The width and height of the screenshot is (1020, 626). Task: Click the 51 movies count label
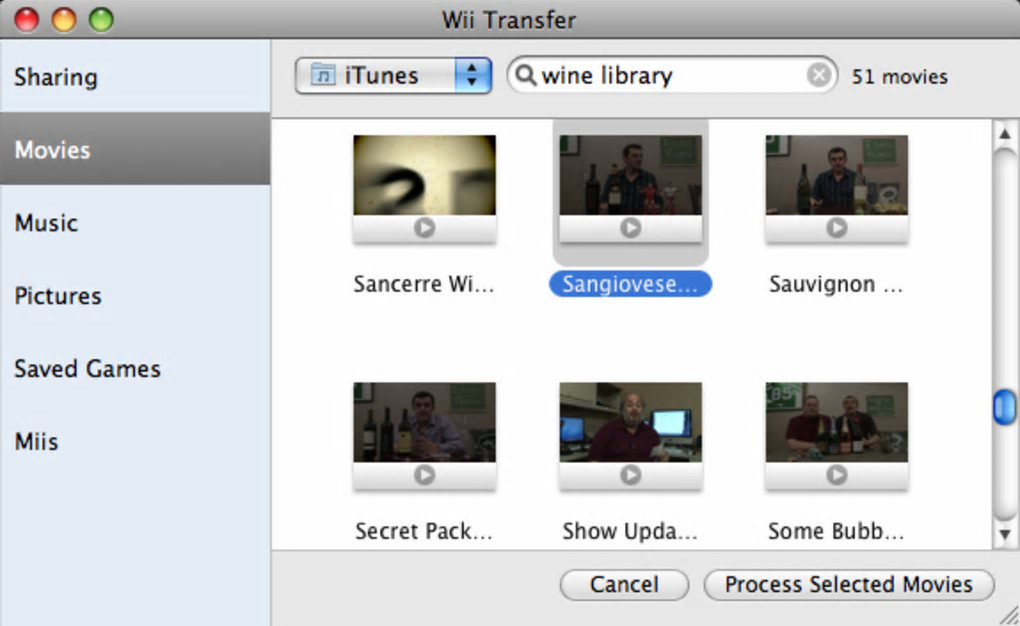coord(900,77)
